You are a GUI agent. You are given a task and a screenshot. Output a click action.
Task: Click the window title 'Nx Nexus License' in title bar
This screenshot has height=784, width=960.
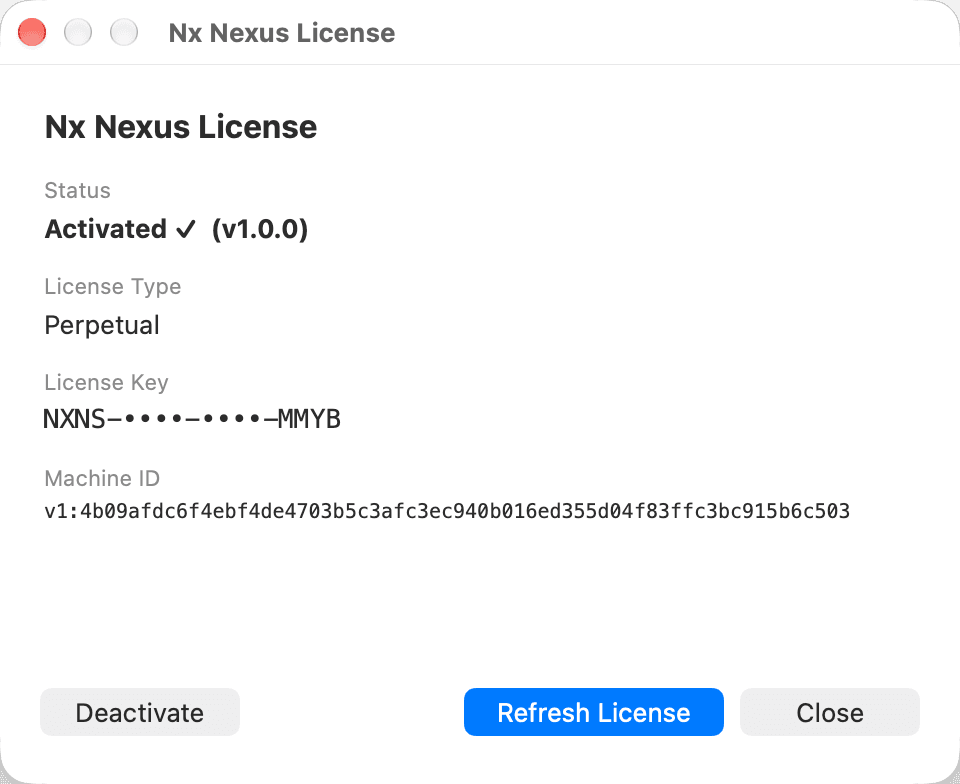pyautogui.click(x=282, y=33)
